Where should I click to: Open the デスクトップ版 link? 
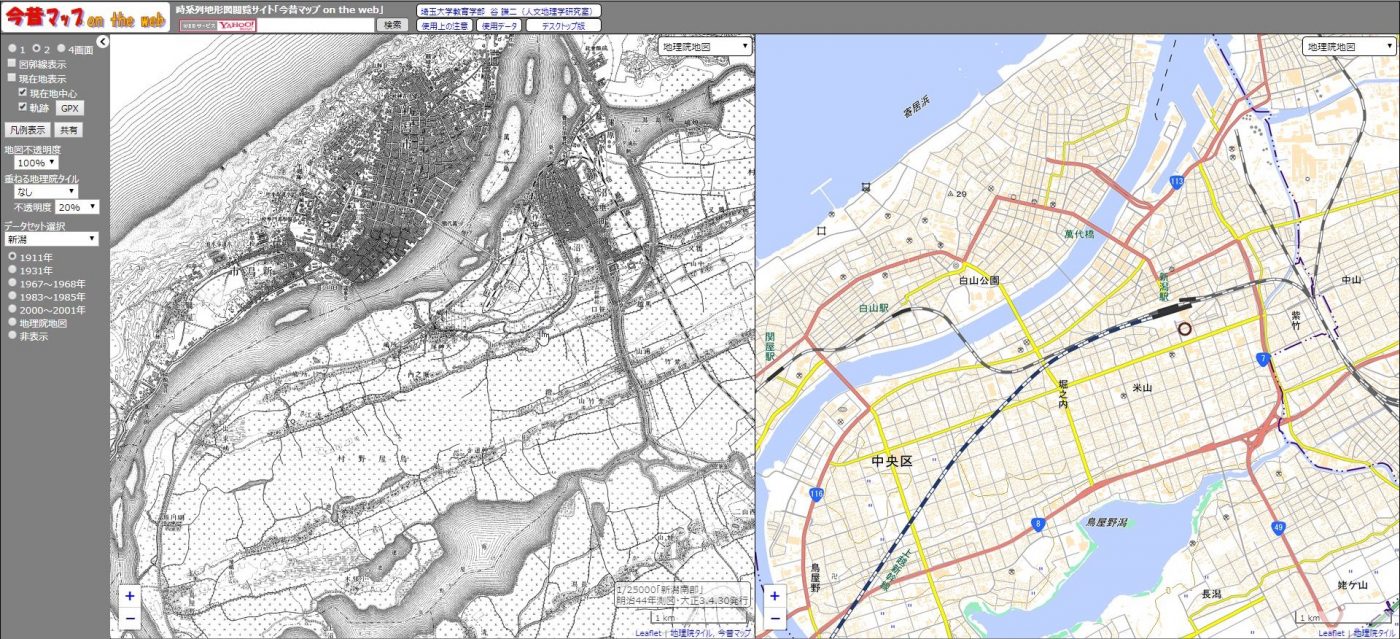point(563,25)
